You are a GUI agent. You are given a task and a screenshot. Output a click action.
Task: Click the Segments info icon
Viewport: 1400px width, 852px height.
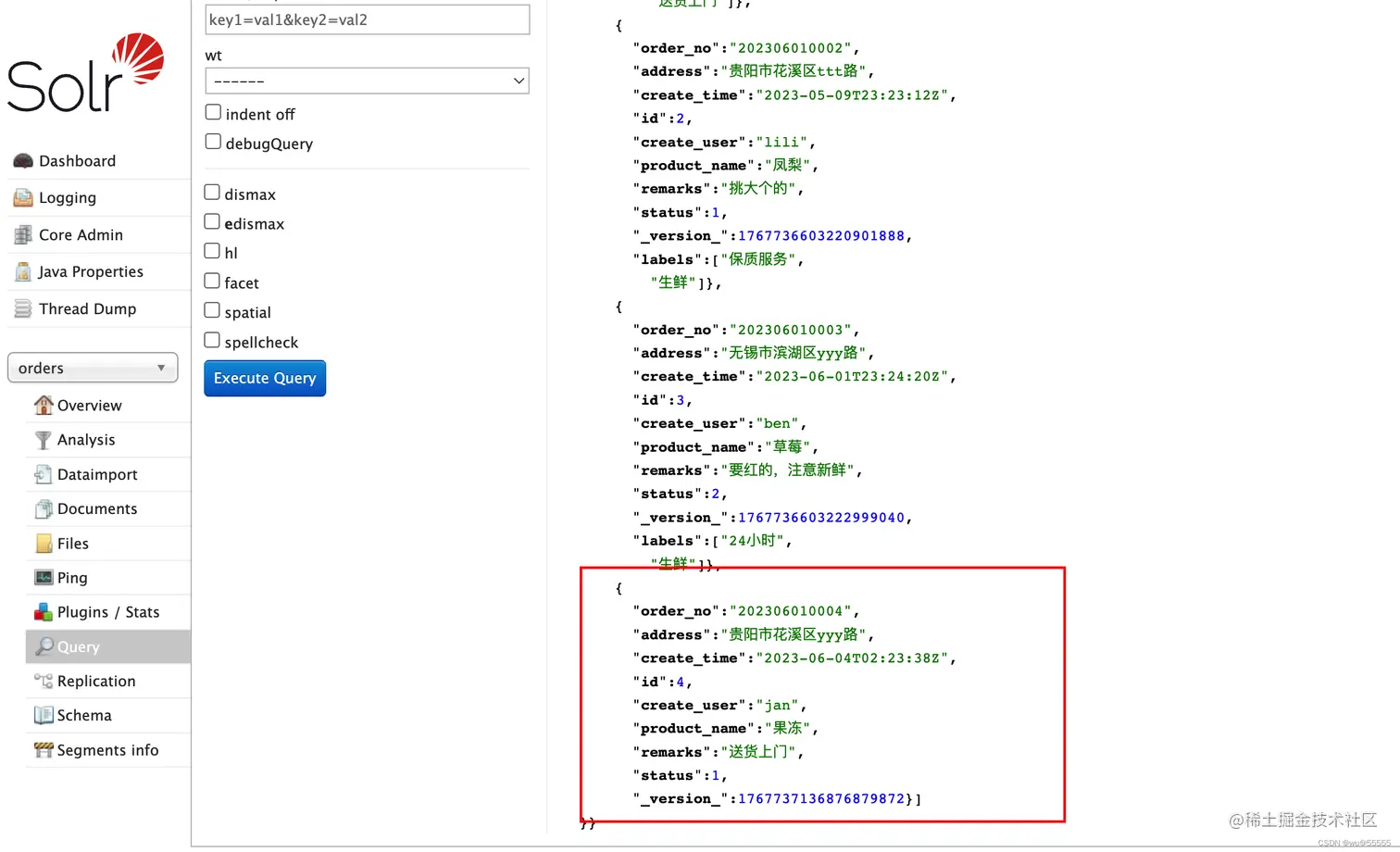click(x=44, y=750)
